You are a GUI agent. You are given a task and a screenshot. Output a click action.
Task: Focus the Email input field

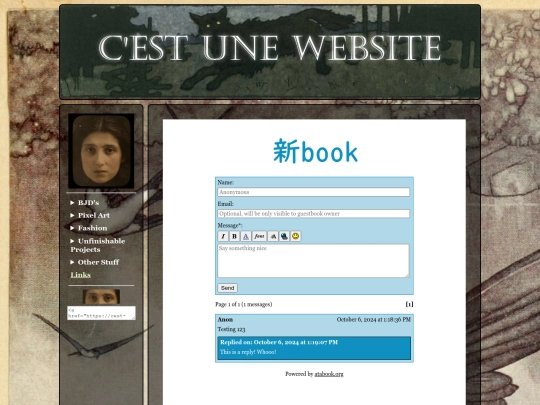pyautogui.click(x=313, y=214)
